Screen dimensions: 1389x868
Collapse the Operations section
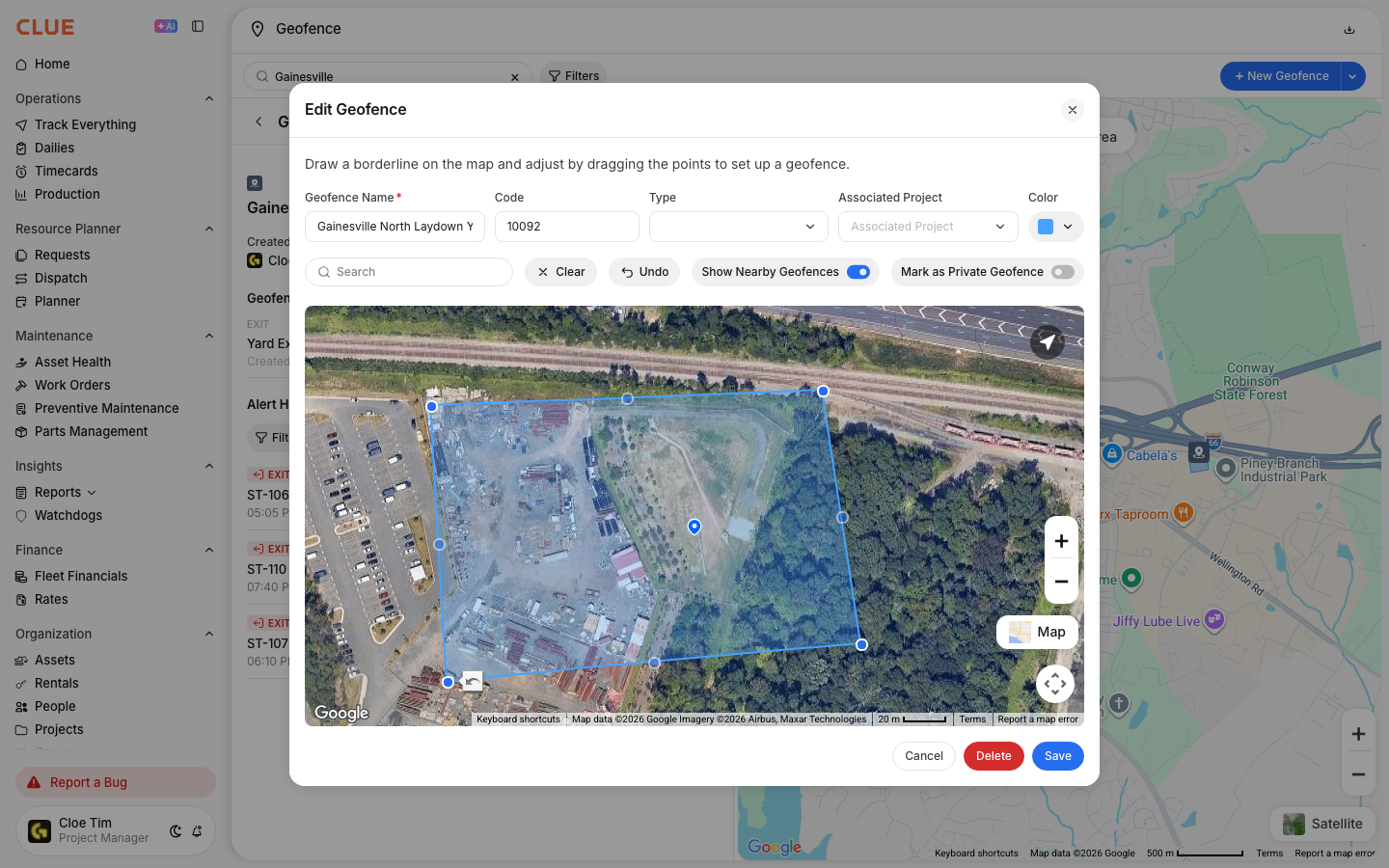click(209, 98)
